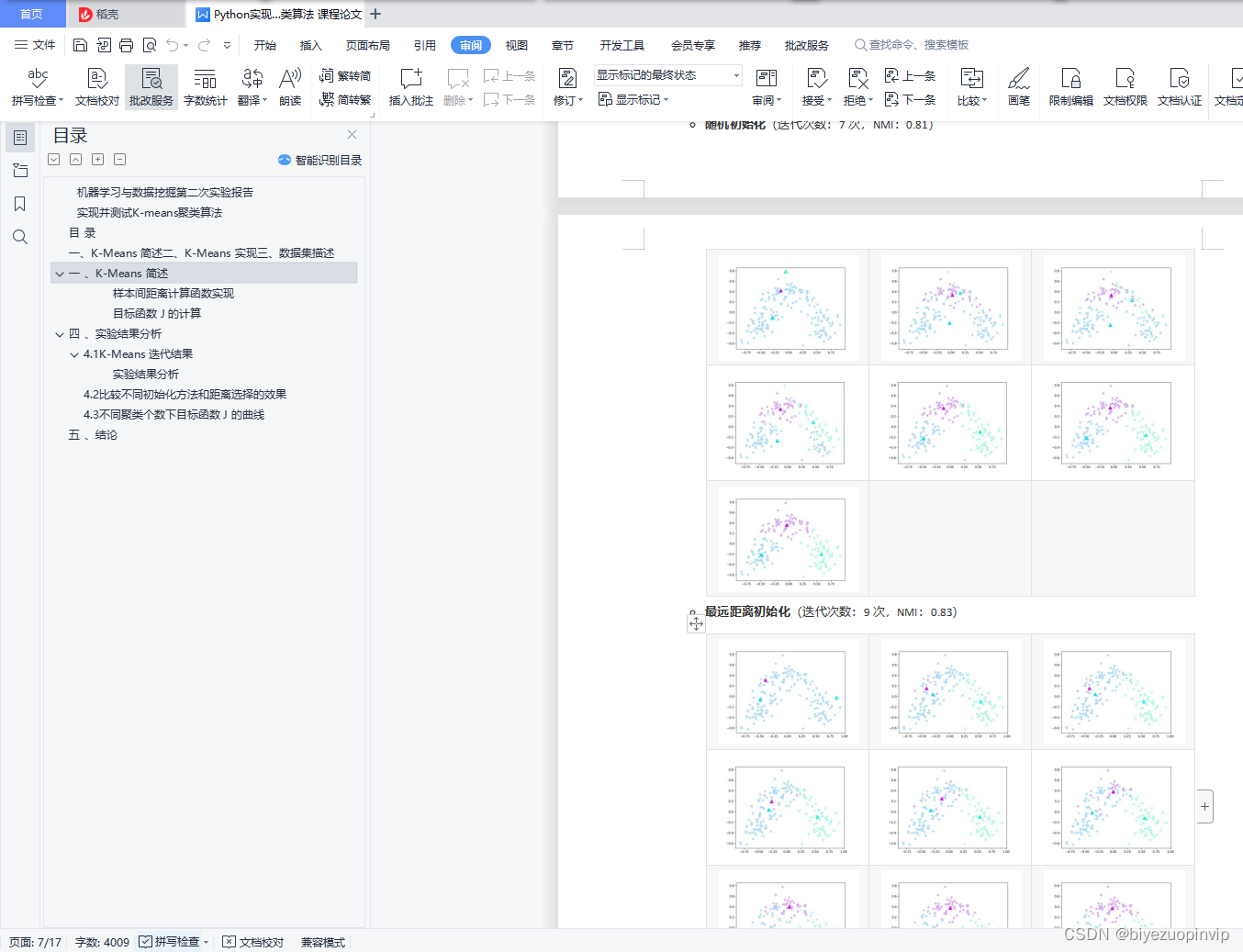
Task: Click the table move handle near 最远距离初始化
Action: coord(696,624)
